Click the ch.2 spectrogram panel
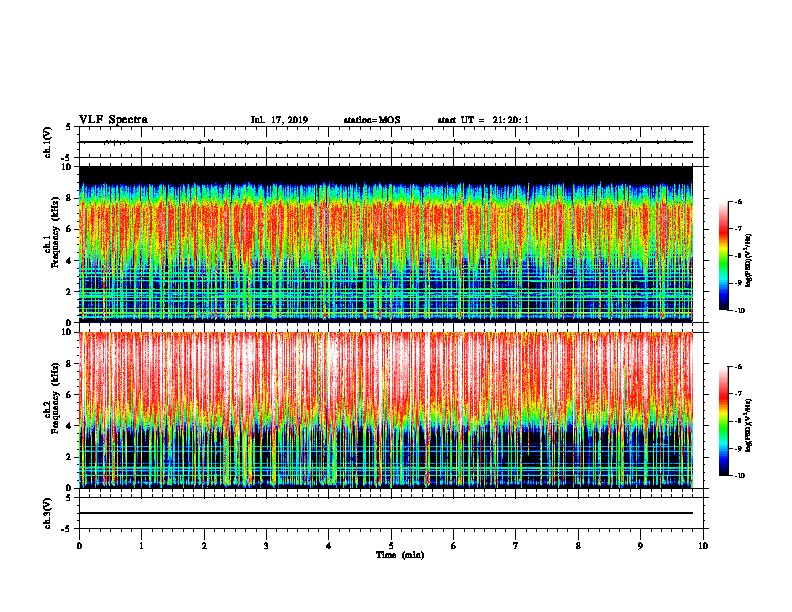 click(386, 410)
